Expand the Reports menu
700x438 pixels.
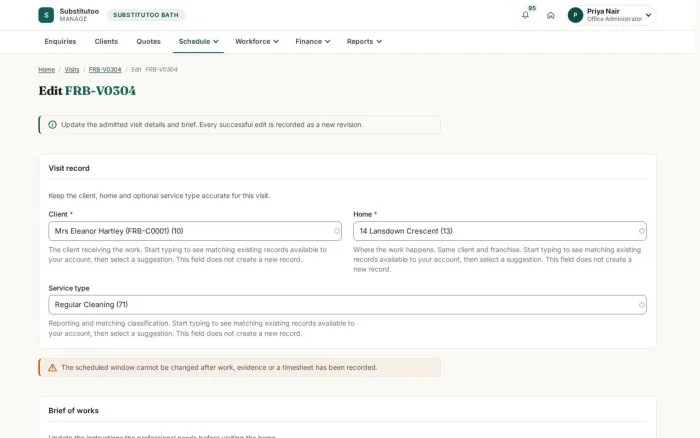point(364,42)
